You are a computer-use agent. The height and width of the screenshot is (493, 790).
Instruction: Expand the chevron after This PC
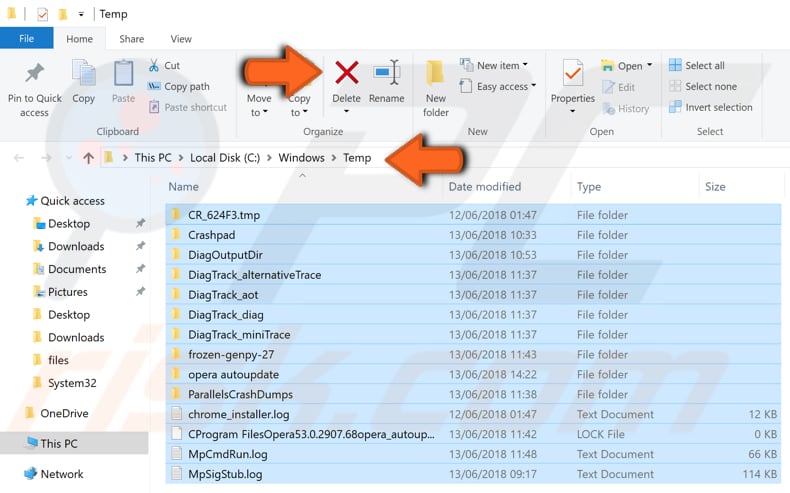(180, 158)
